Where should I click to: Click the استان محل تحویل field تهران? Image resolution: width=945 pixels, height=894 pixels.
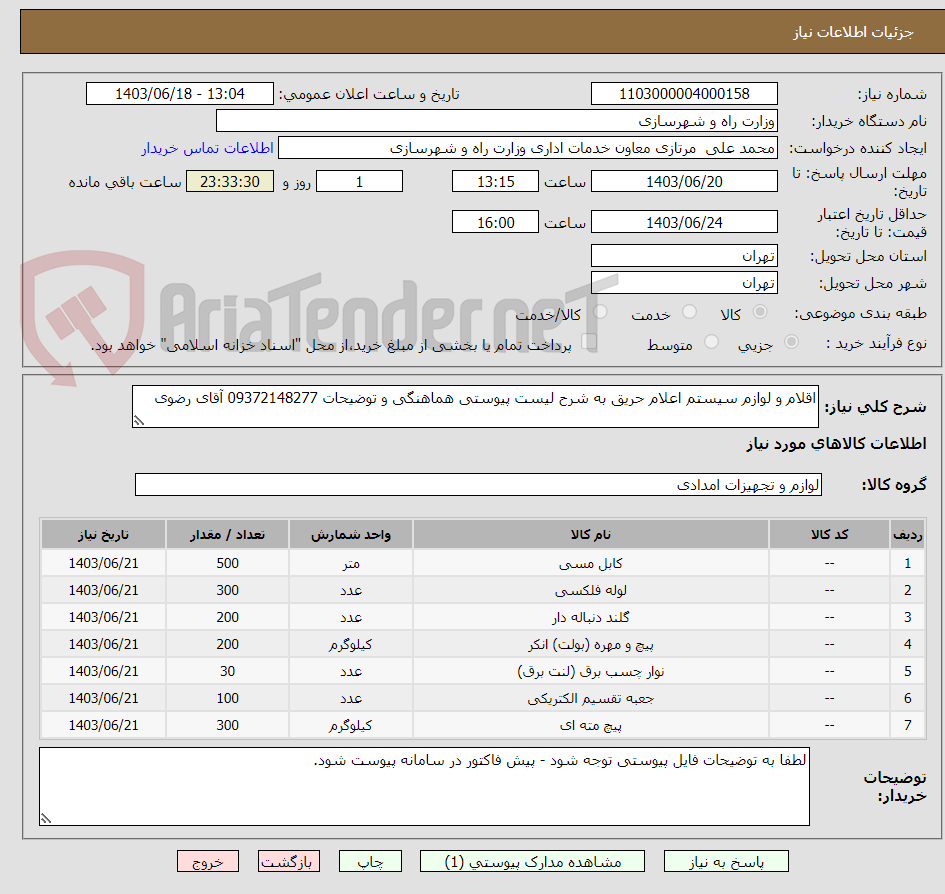[684, 256]
